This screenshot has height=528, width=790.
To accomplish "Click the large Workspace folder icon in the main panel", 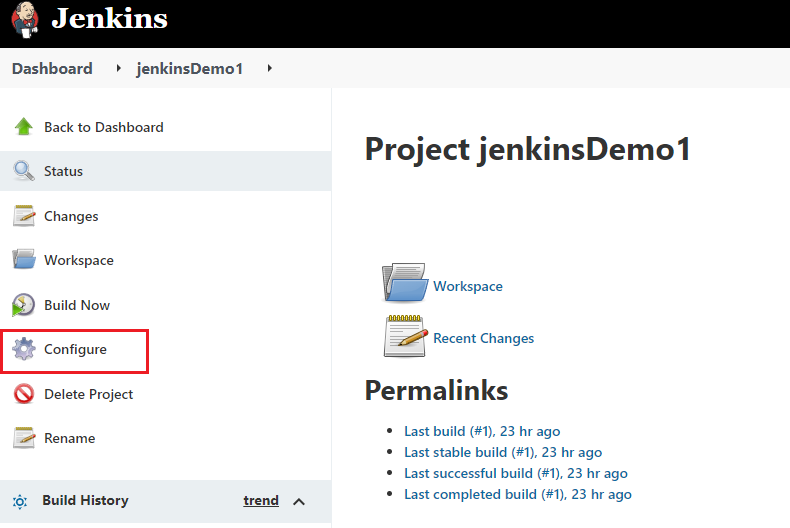I will (405, 283).
